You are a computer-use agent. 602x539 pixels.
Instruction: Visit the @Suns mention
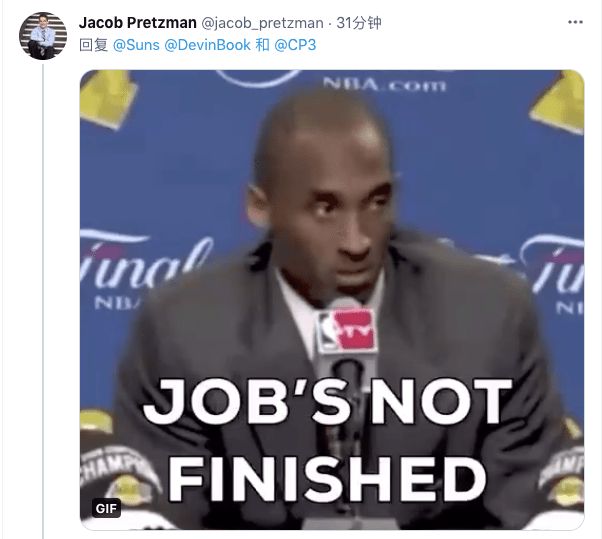136,45
